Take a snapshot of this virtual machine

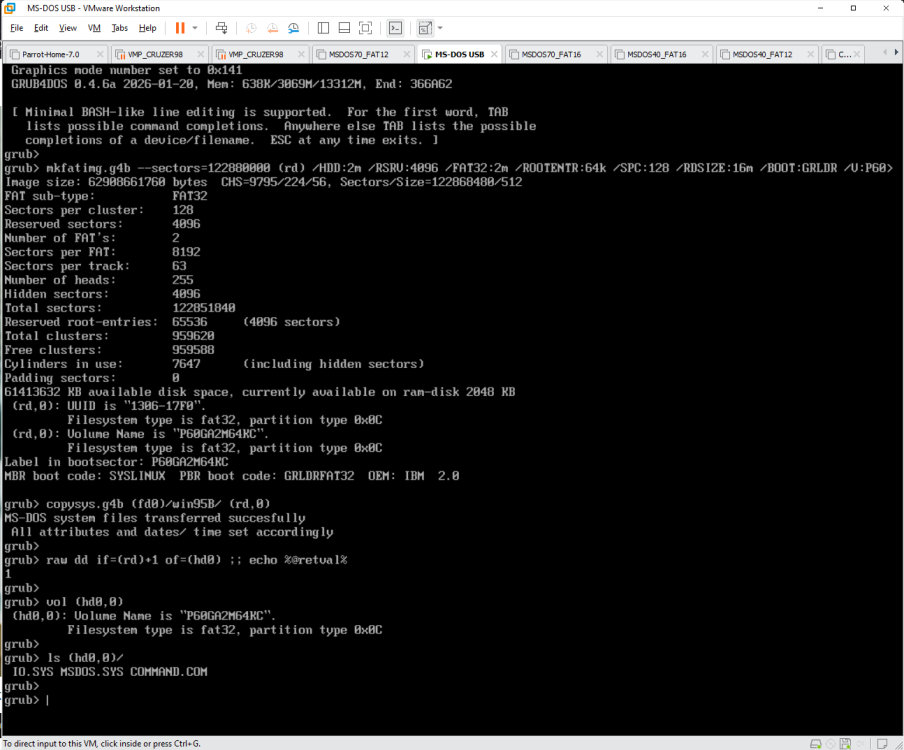[x=251, y=28]
